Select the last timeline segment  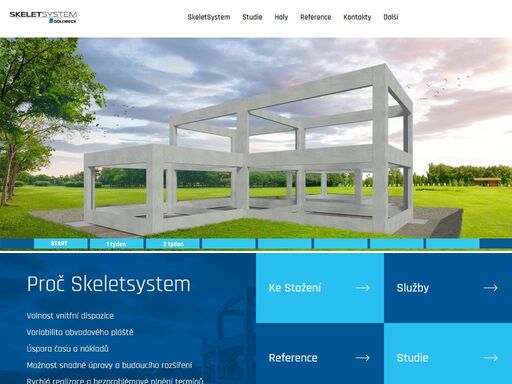pos(453,244)
